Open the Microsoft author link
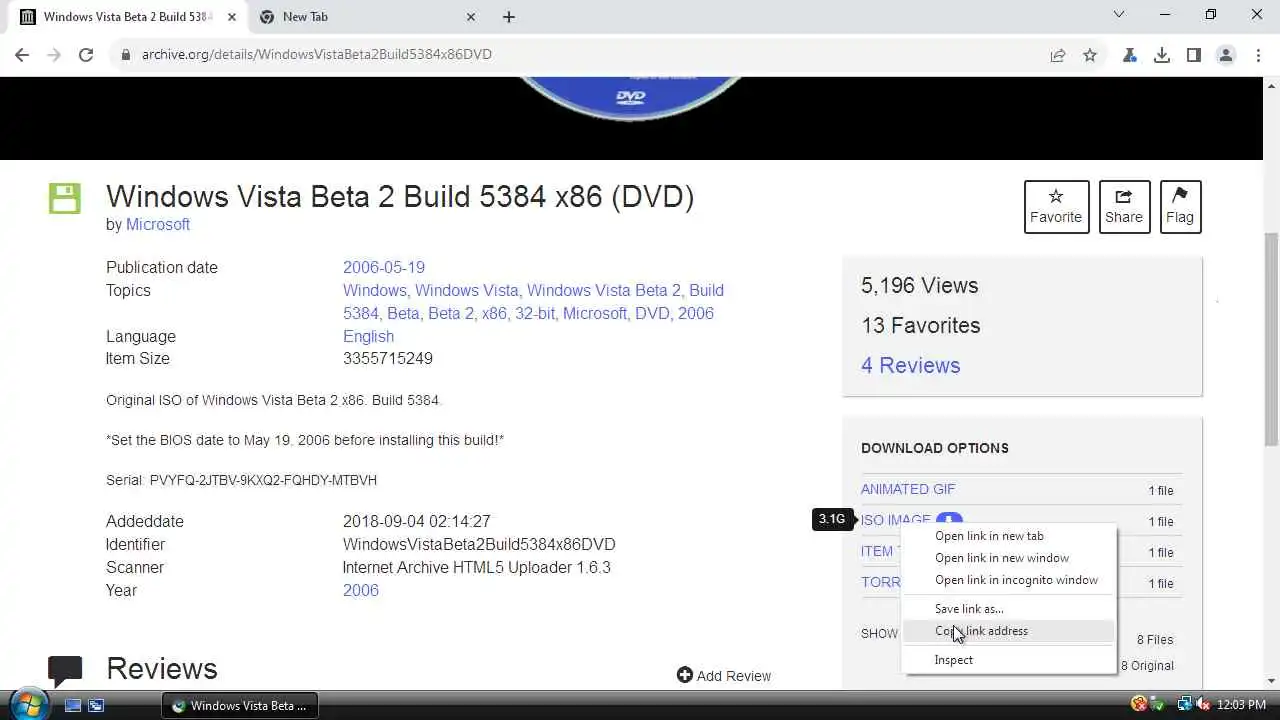Screen dimensions: 1280x720 coord(158,224)
